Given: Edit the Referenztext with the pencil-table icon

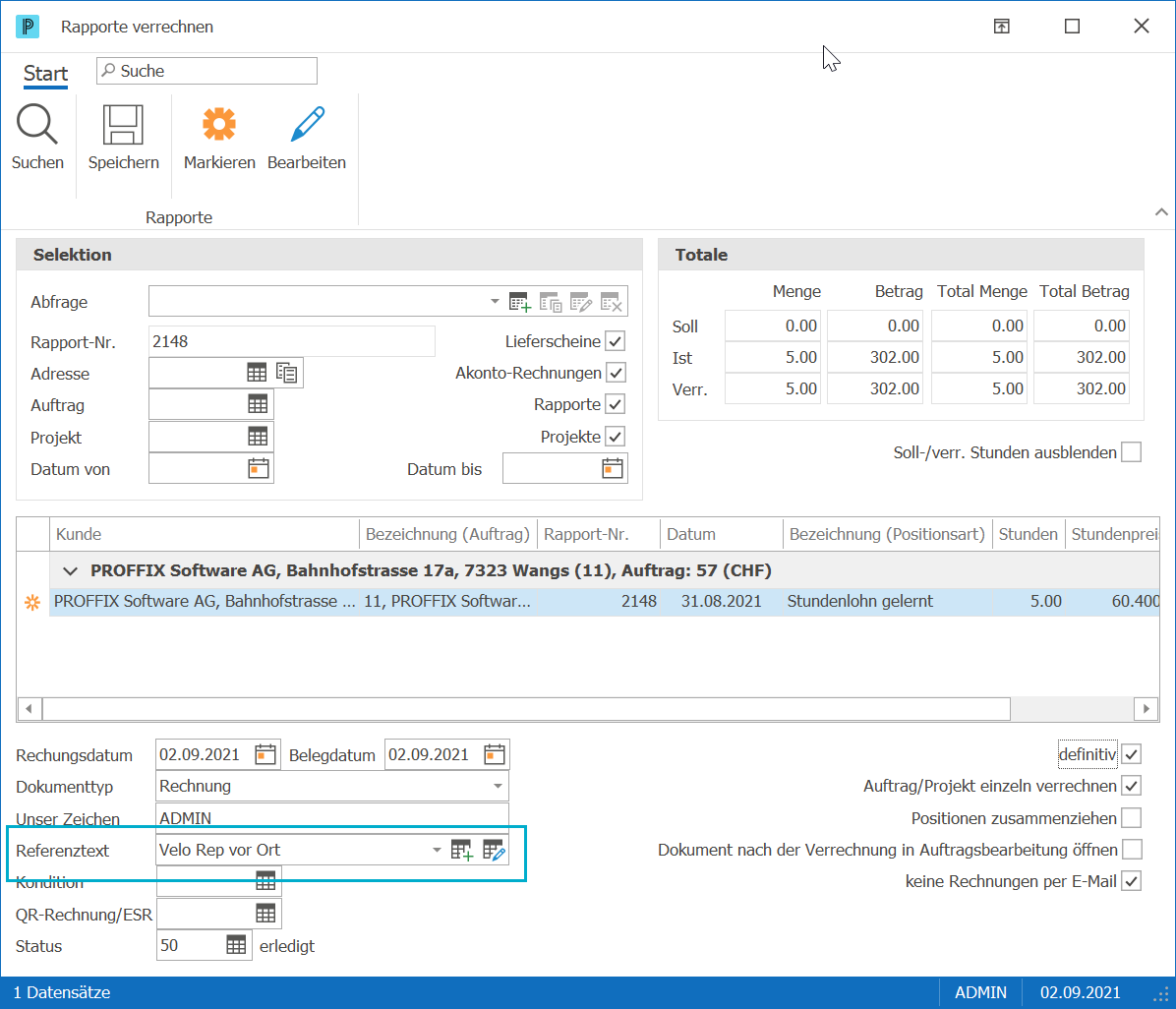Looking at the screenshot, I should point(494,850).
